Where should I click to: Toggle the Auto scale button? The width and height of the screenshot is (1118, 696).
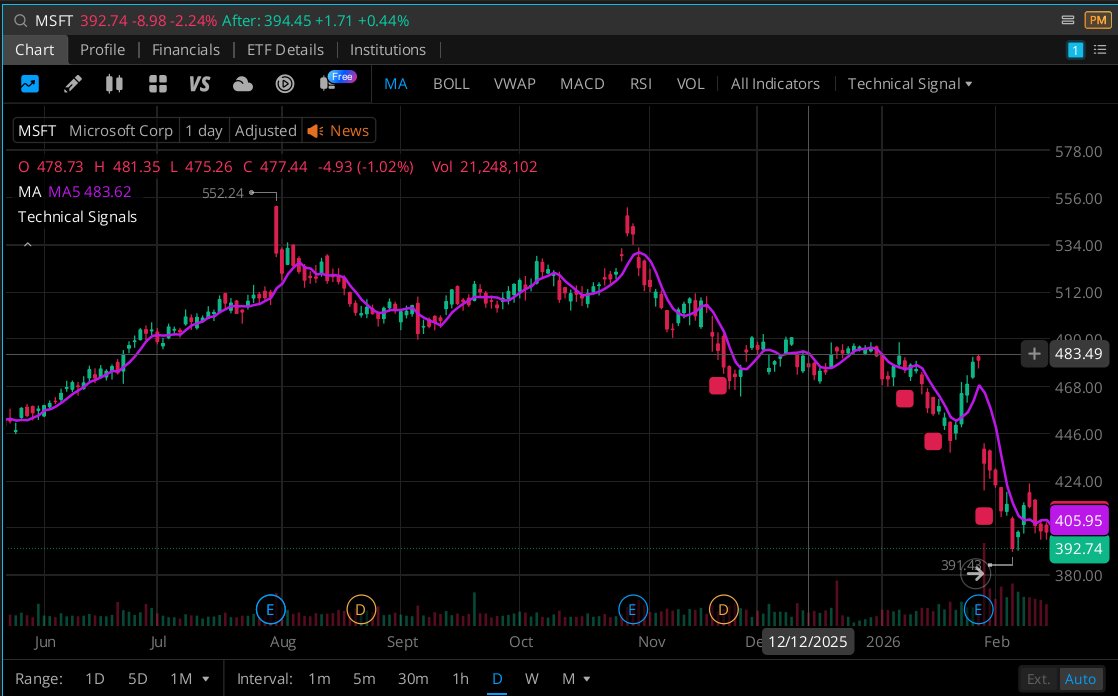(1080, 680)
